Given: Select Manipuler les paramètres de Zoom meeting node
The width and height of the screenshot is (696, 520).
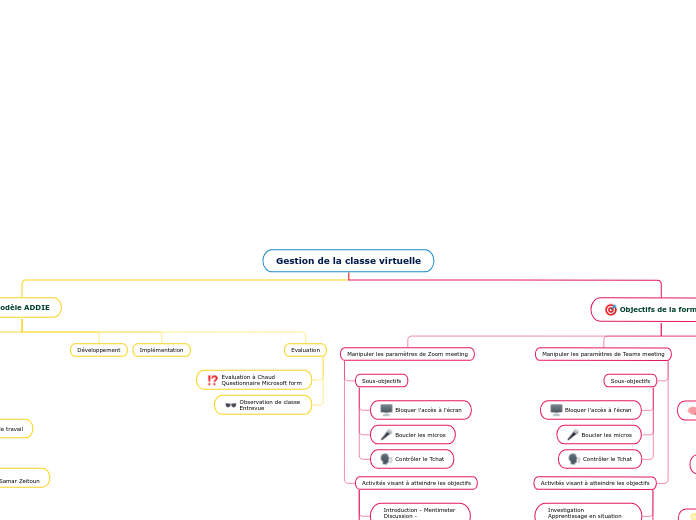Looking at the screenshot, I should [x=407, y=354].
